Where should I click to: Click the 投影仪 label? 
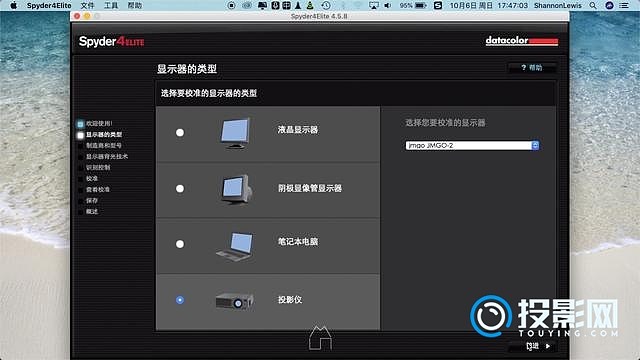pos(290,300)
